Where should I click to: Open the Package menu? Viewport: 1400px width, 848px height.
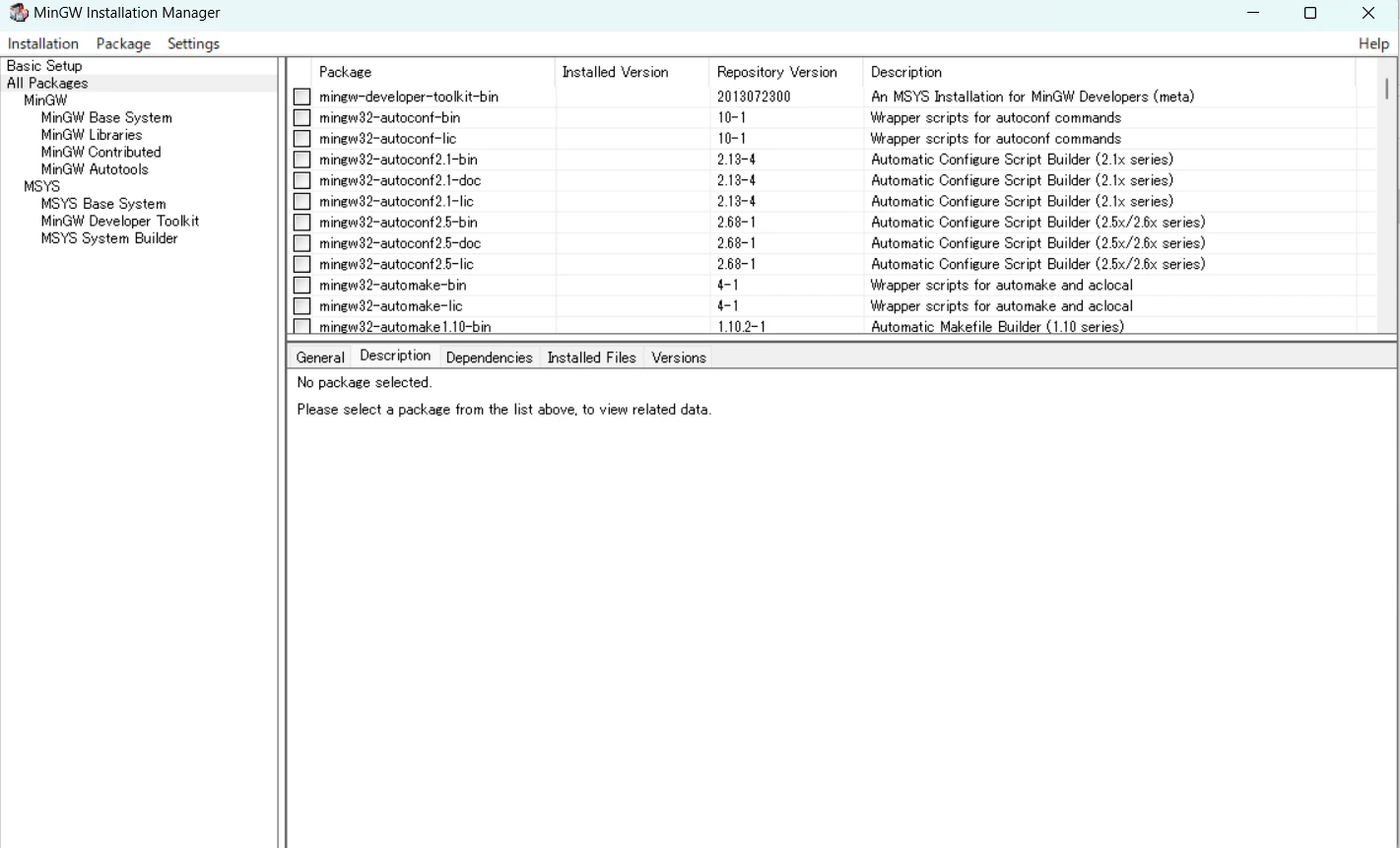point(123,43)
